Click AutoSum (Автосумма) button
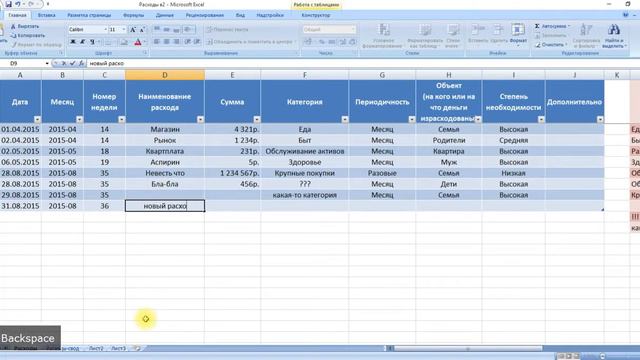640x360 pixels. click(552, 26)
